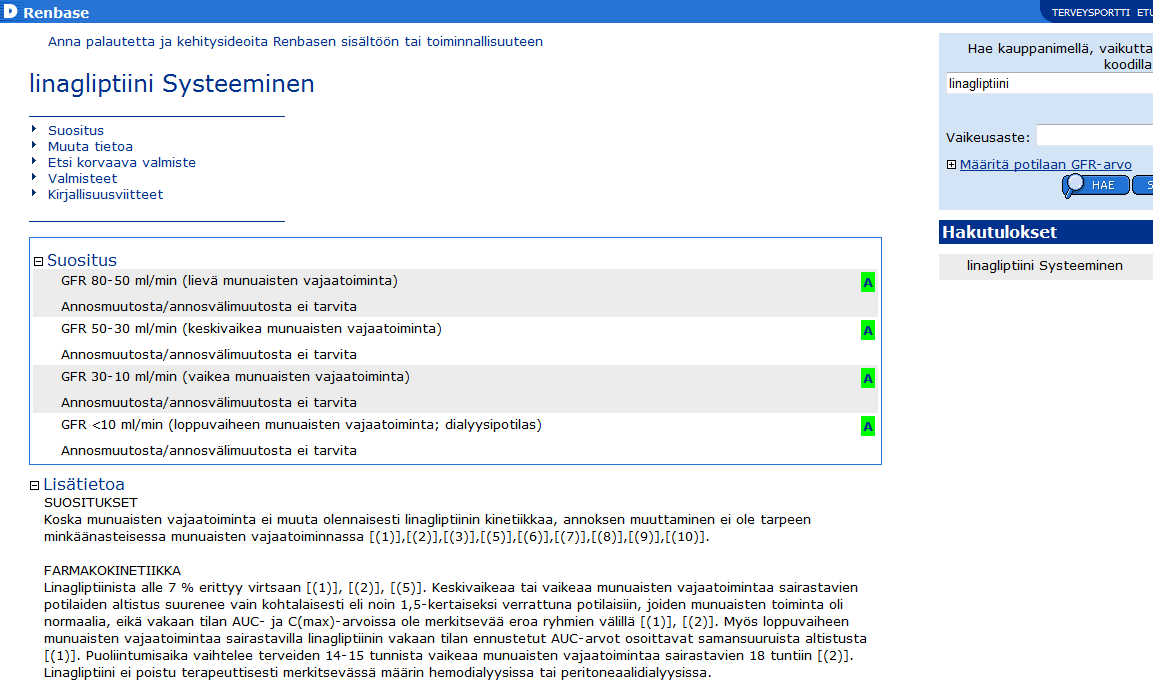
Task: Select the GFR <10 ml/min dialysis row text
Action: click(301, 425)
